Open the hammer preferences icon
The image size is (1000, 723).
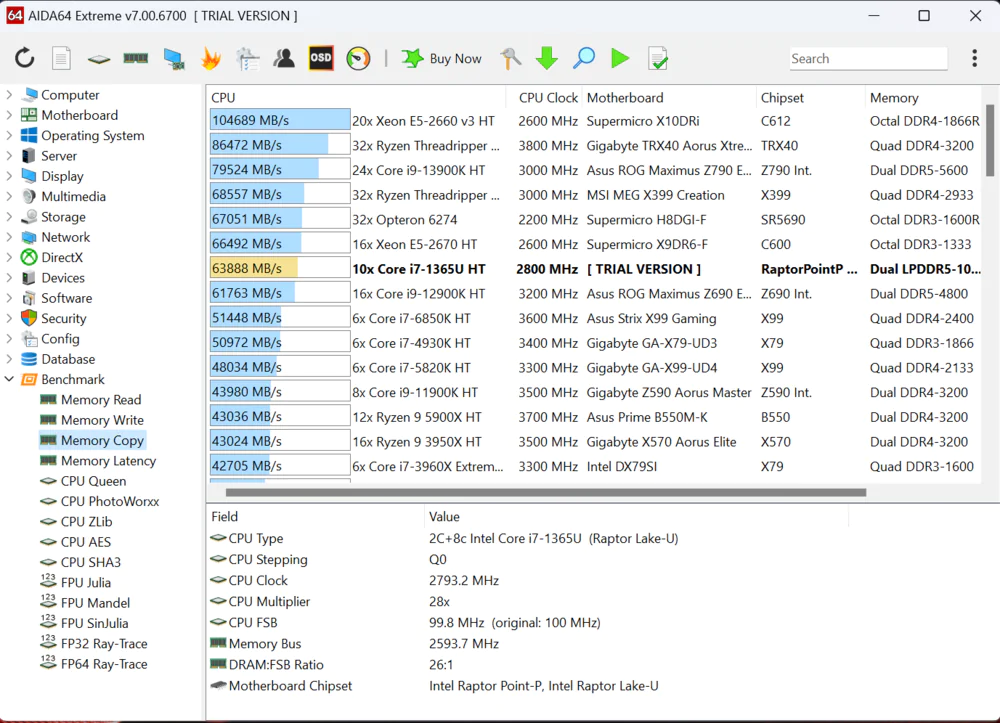point(510,59)
